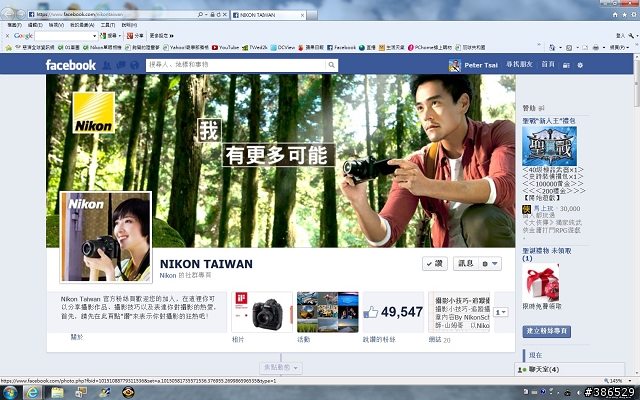Click the browser Forward arrow
640x400 pixels.
[20, 14]
